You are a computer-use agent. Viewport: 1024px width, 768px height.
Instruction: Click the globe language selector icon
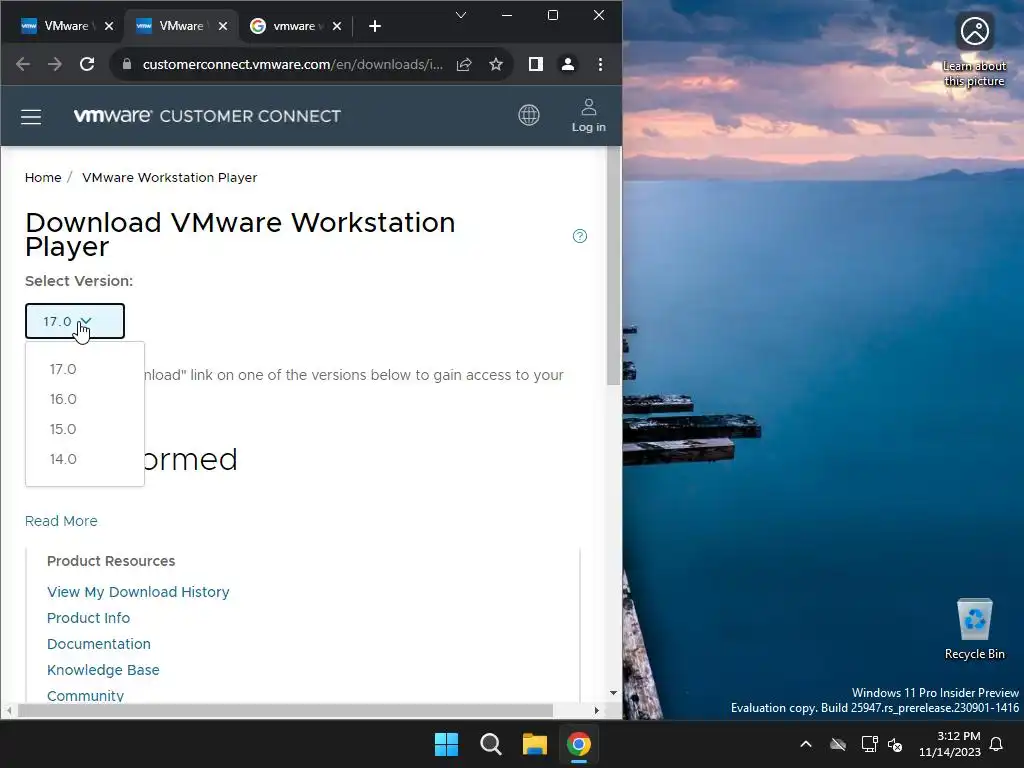529,115
